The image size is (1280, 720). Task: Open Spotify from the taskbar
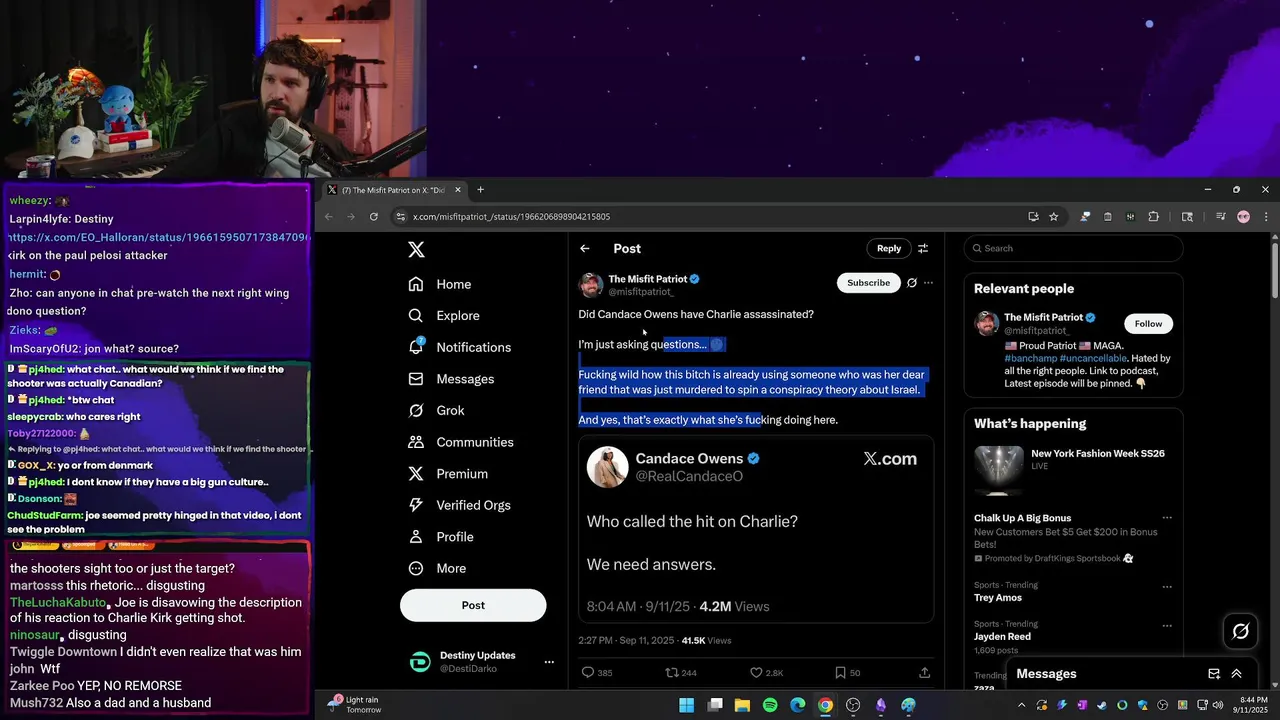pyautogui.click(x=770, y=705)
